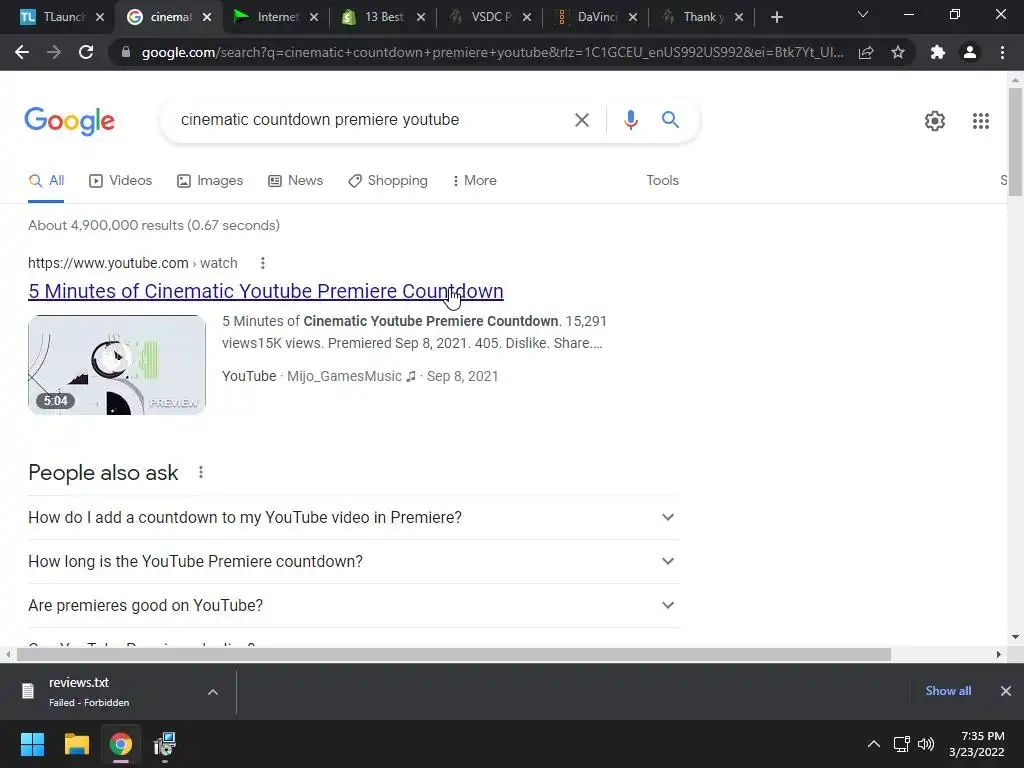Start voice search with the microphone icon

pos(630,120)
